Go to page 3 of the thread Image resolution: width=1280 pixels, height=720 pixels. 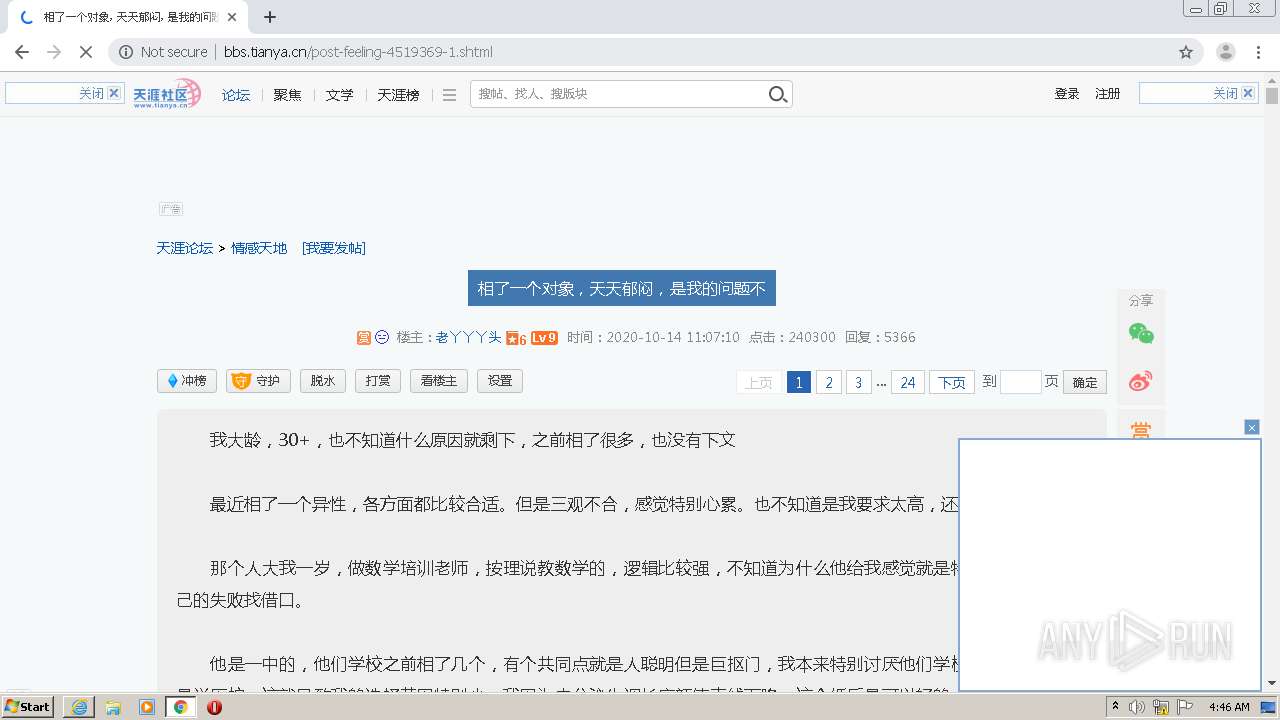point(858,382)
